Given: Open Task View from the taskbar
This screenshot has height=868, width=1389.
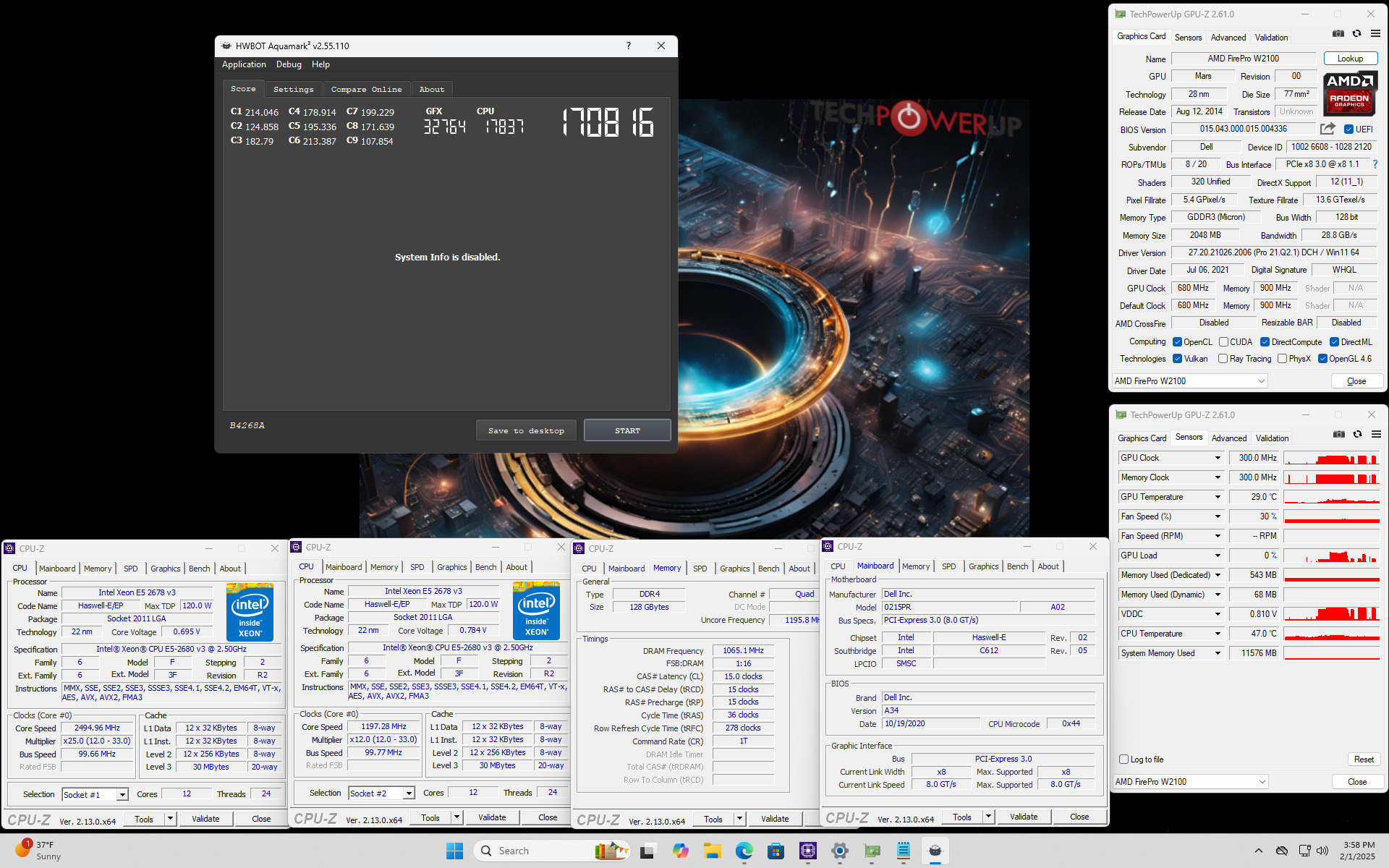Looking at the screenshot, I should [x=647, y=851].
